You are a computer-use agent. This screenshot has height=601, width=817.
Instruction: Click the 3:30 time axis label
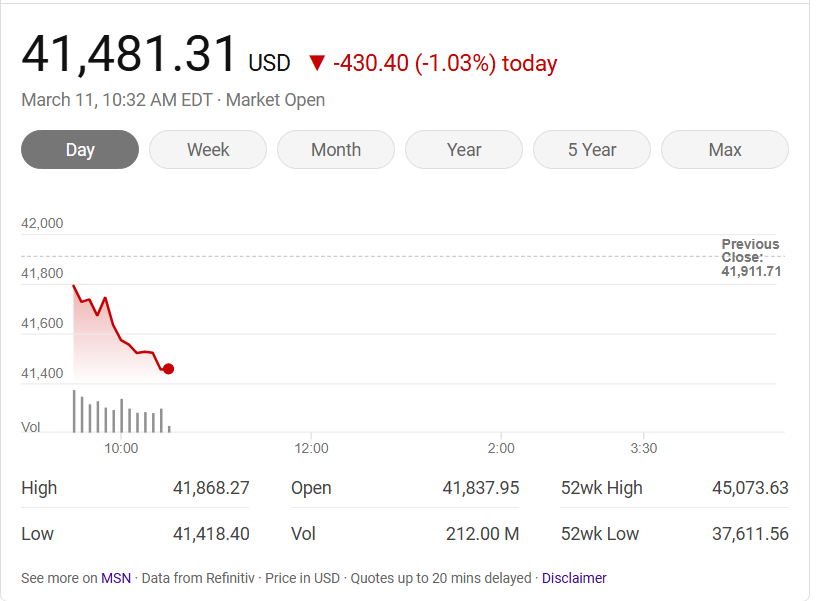[644, 448]
